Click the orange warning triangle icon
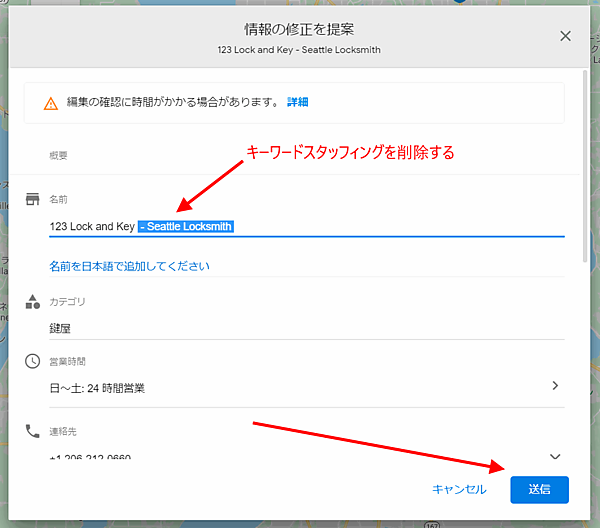The image size is (600, 528). 51,103
